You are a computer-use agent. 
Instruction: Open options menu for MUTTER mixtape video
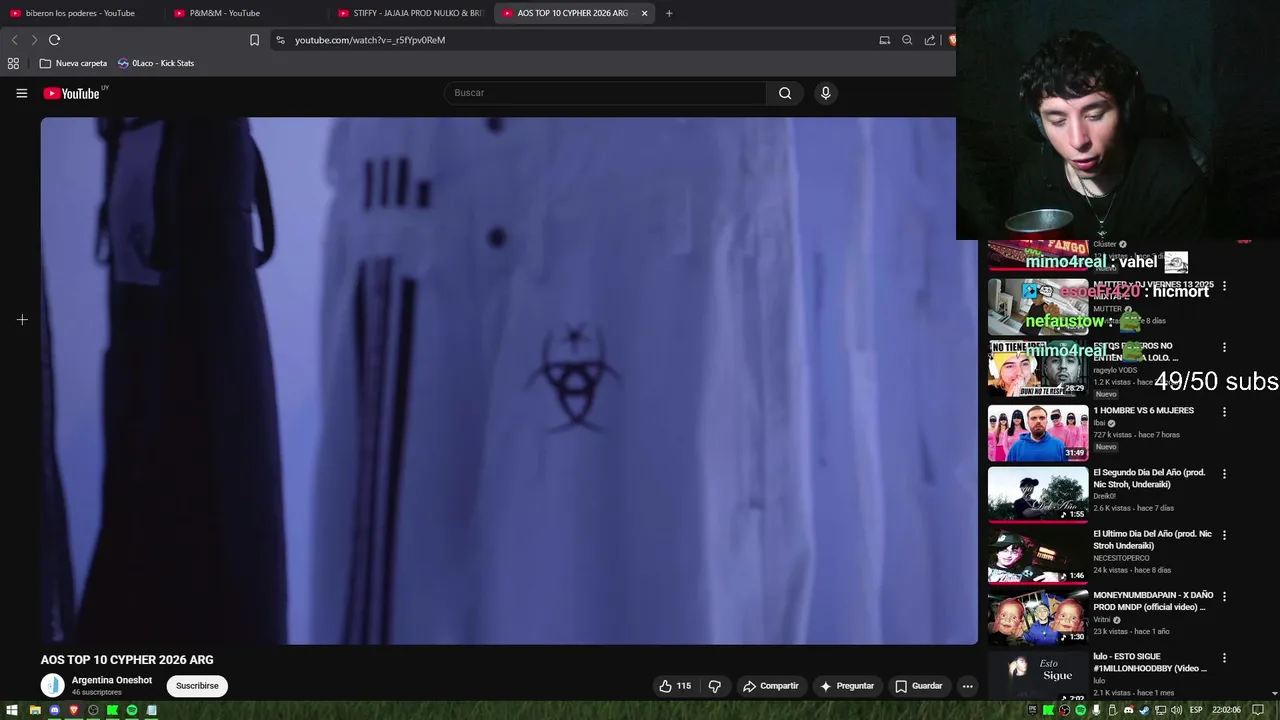point(1224,286)
